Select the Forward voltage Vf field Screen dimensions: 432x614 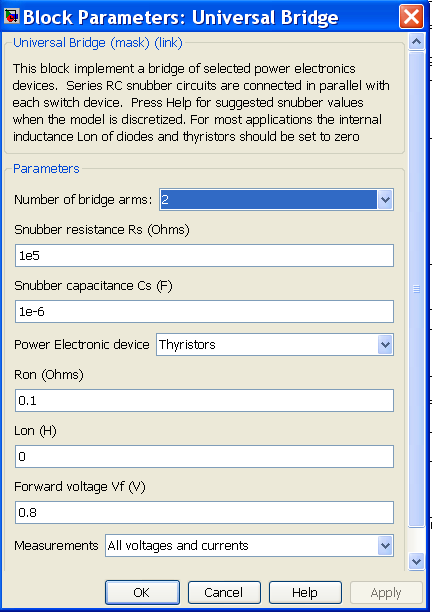click(204, 513)
